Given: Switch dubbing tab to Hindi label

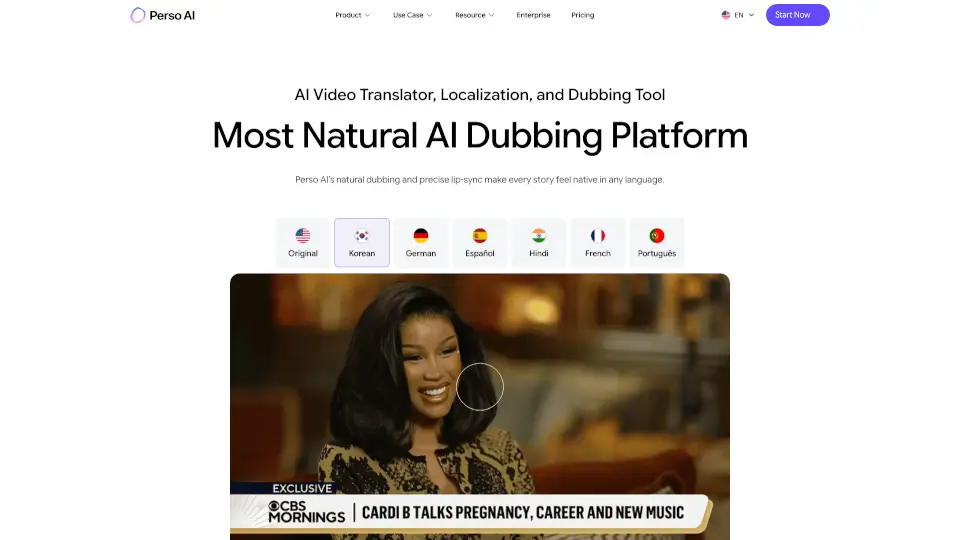Looking at the screenshot, I should 539,253.
